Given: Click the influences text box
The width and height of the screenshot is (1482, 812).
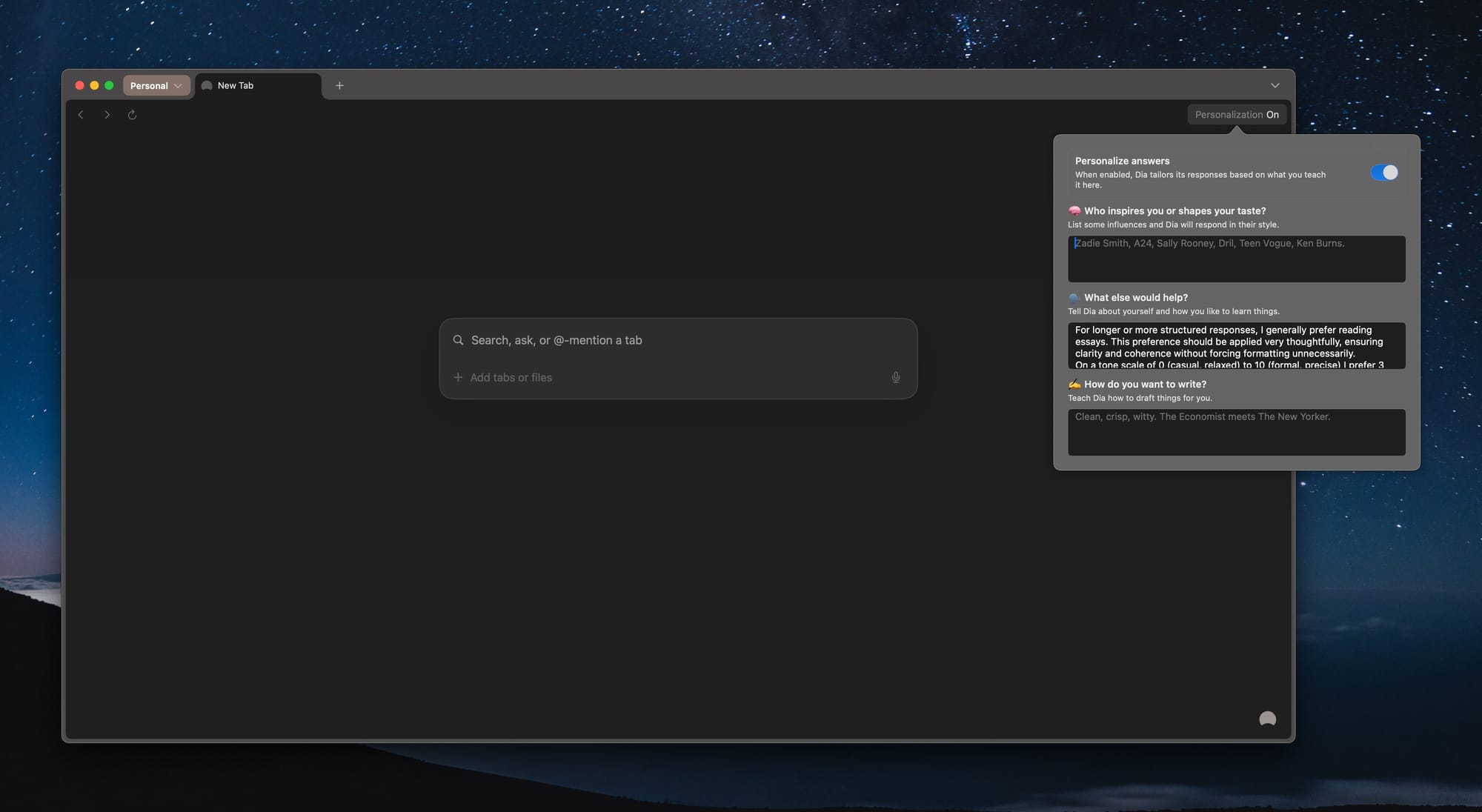Looking at the screenshot, I should click(1236, 259).
